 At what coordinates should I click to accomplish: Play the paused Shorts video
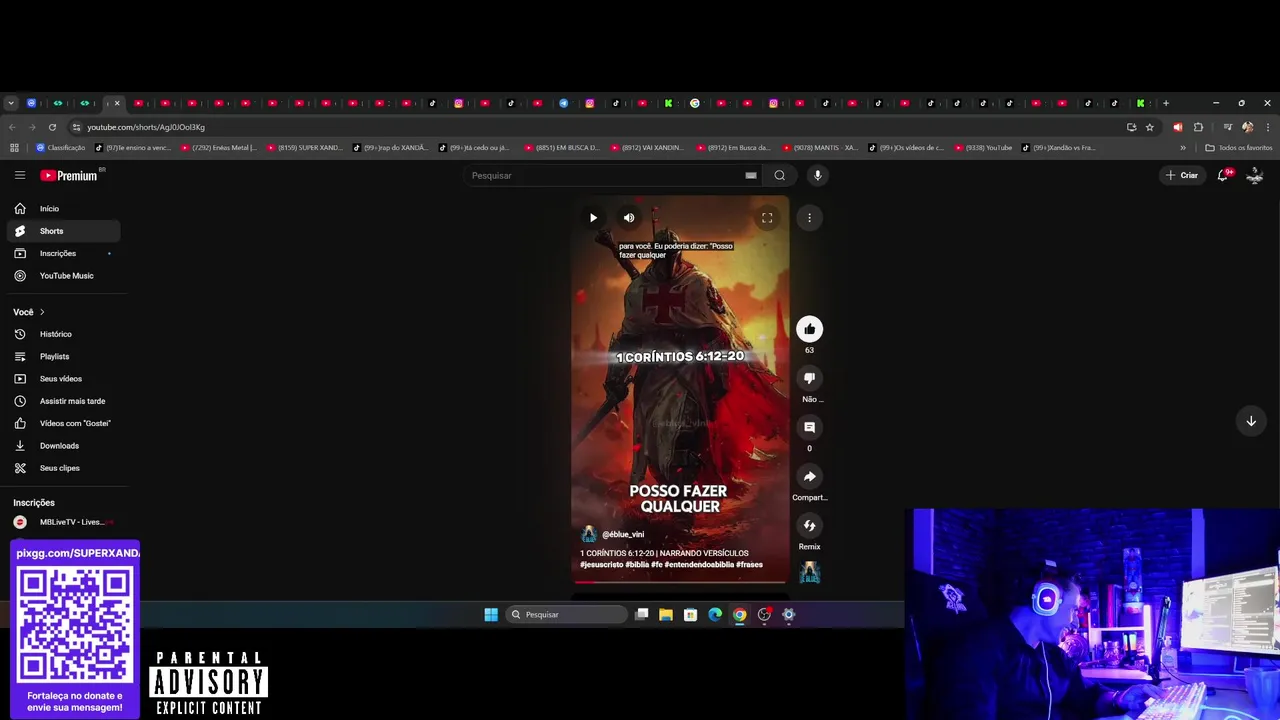(x=593, y=217)
